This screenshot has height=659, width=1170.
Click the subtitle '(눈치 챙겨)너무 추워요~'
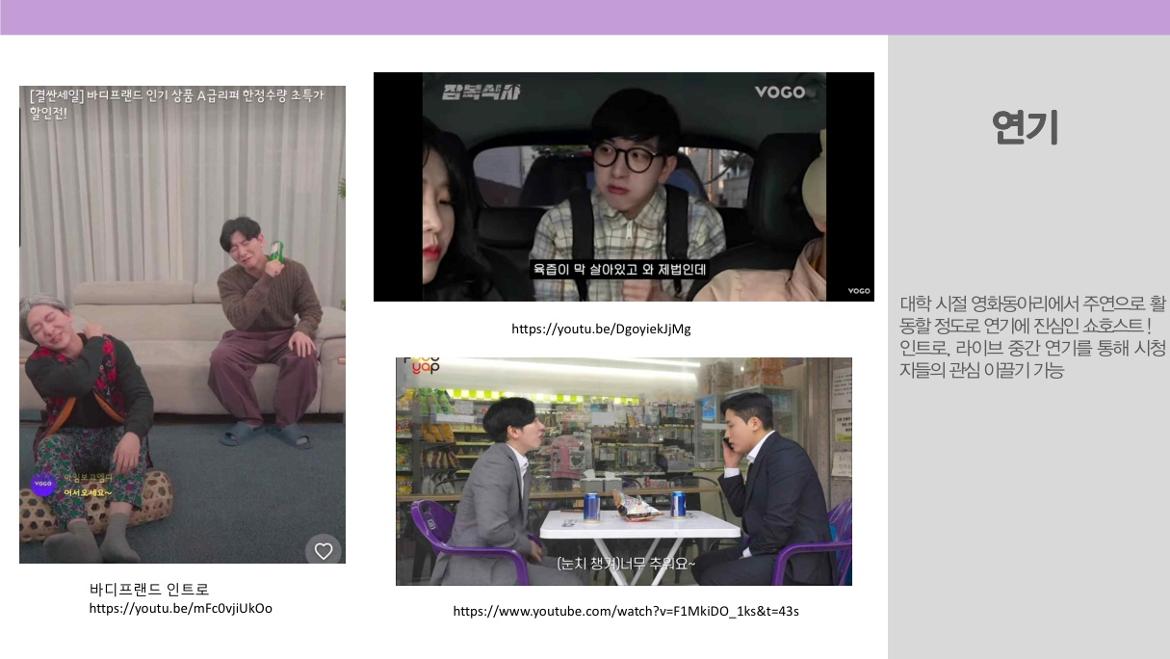pos(626,563)
